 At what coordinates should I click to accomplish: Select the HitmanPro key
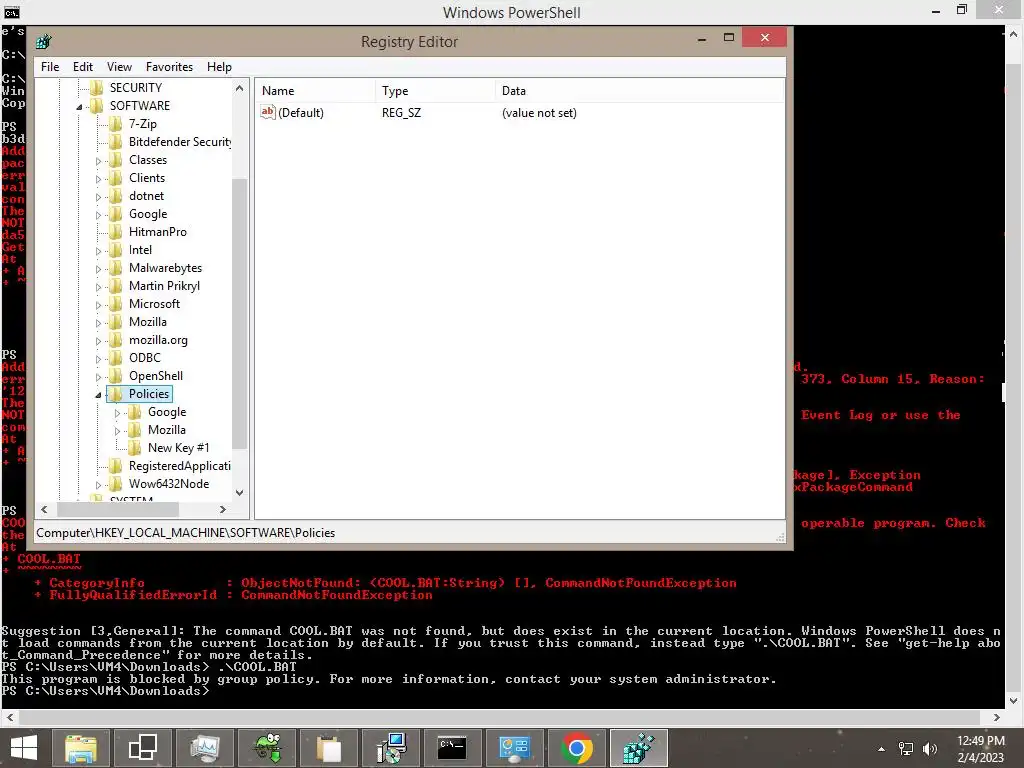(x=157, y=232)
